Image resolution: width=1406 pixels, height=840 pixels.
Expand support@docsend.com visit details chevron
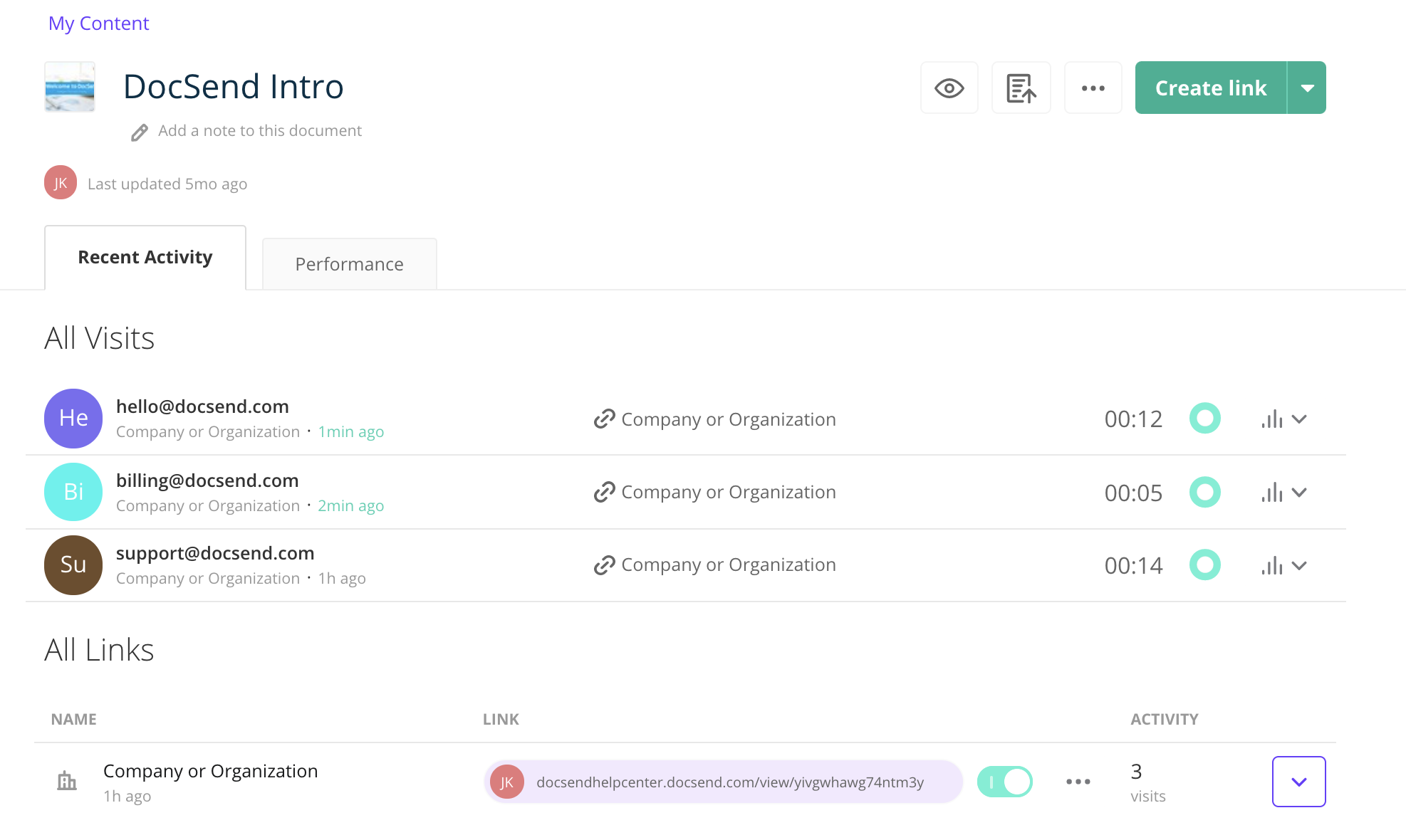(x=1299, y=566)
